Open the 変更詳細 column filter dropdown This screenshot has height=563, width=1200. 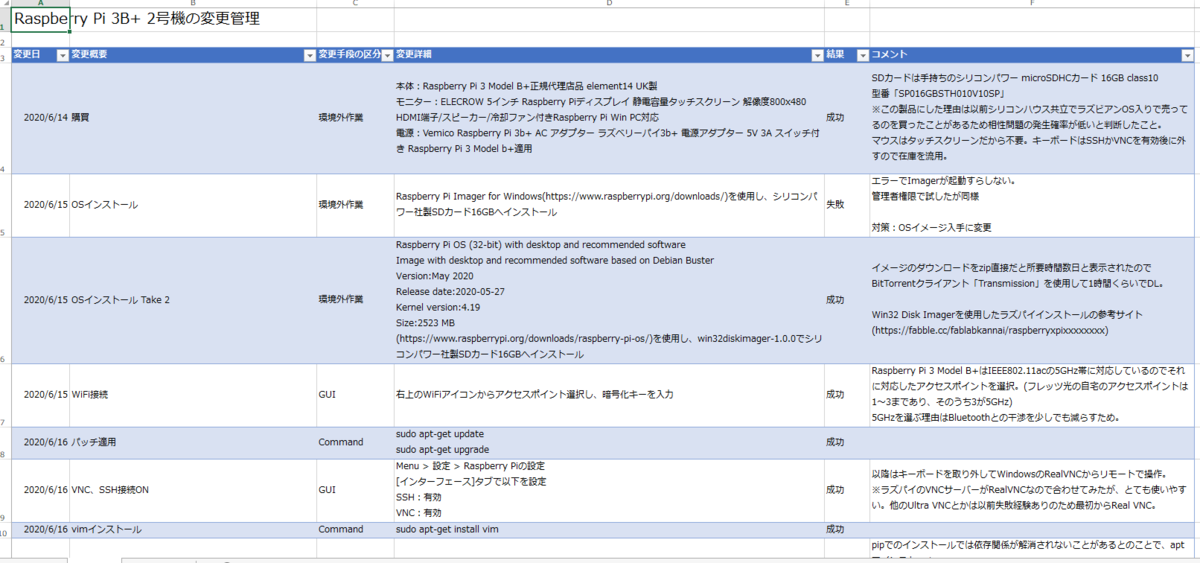point(818,55)
